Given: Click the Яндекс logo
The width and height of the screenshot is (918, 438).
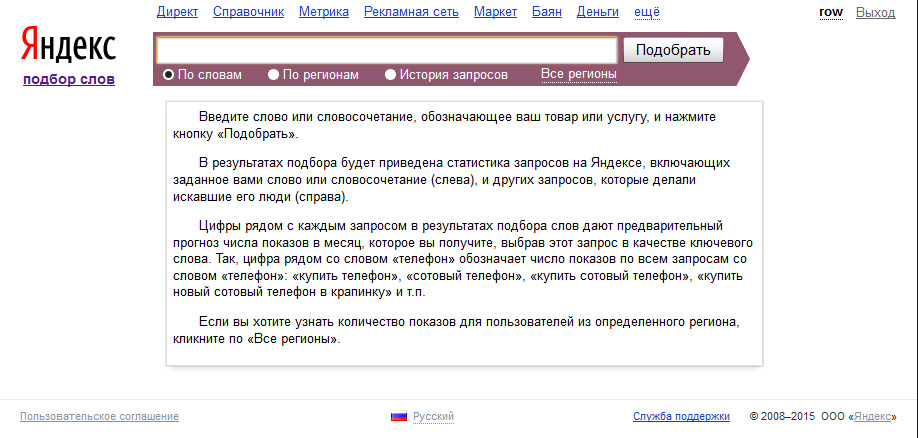Looking at the screenshot, I should pyautogui.click(x=68, y=45).
